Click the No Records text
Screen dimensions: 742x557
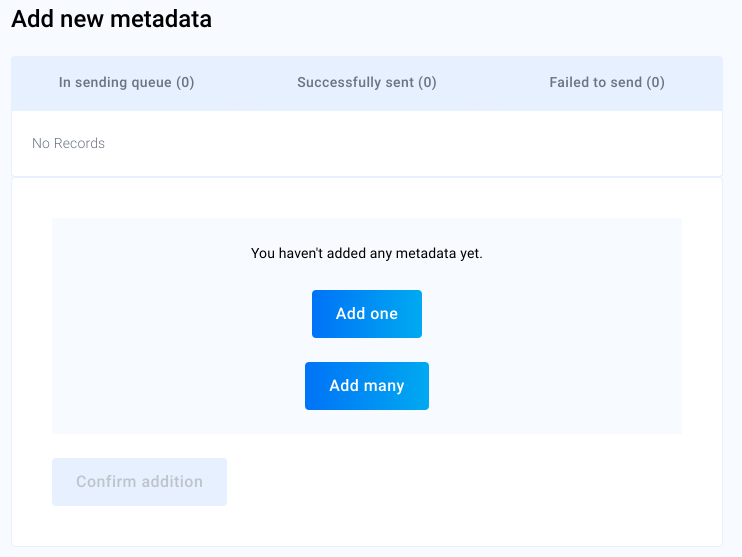click(x=68, y=143)
